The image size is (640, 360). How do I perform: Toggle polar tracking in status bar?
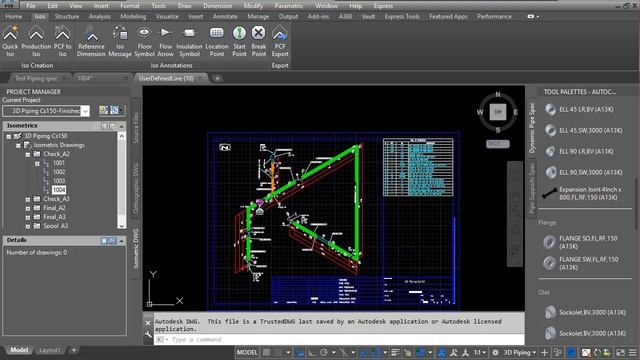324,352
